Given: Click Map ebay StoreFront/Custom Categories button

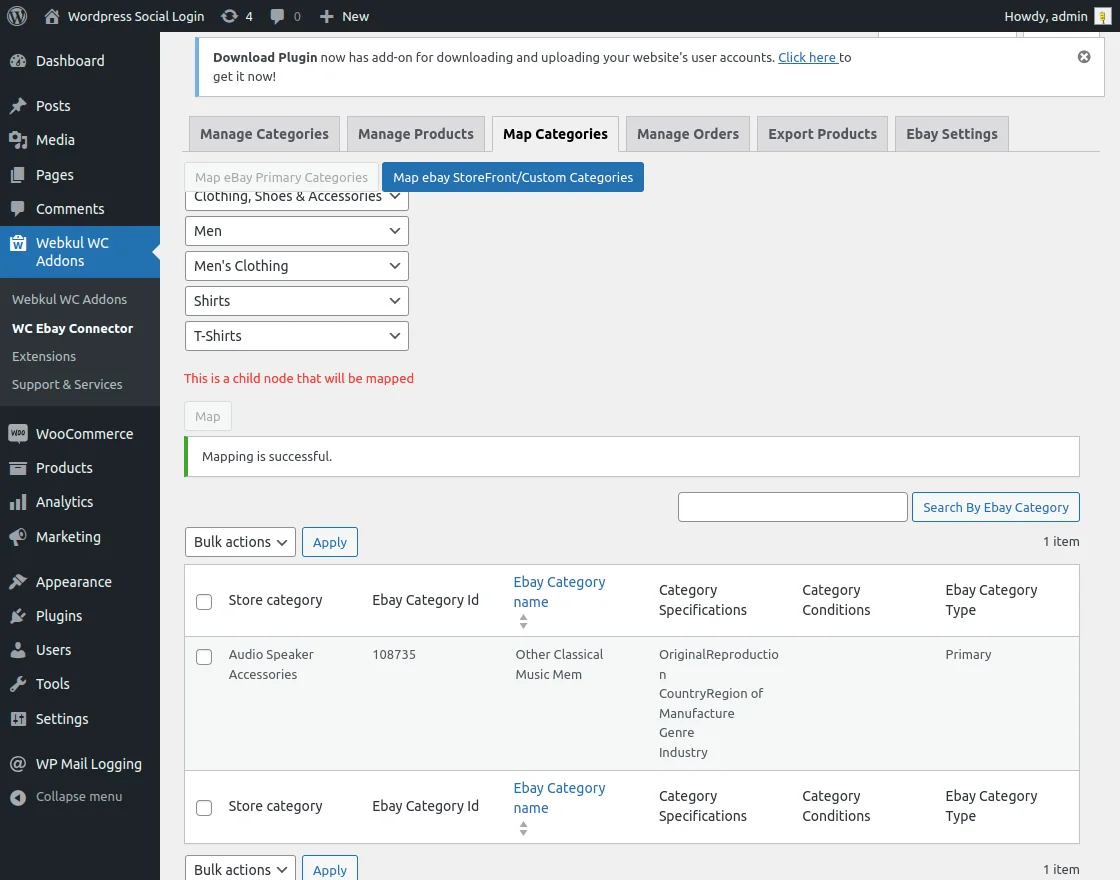Looking at the screenshot, I should [513, 177].
